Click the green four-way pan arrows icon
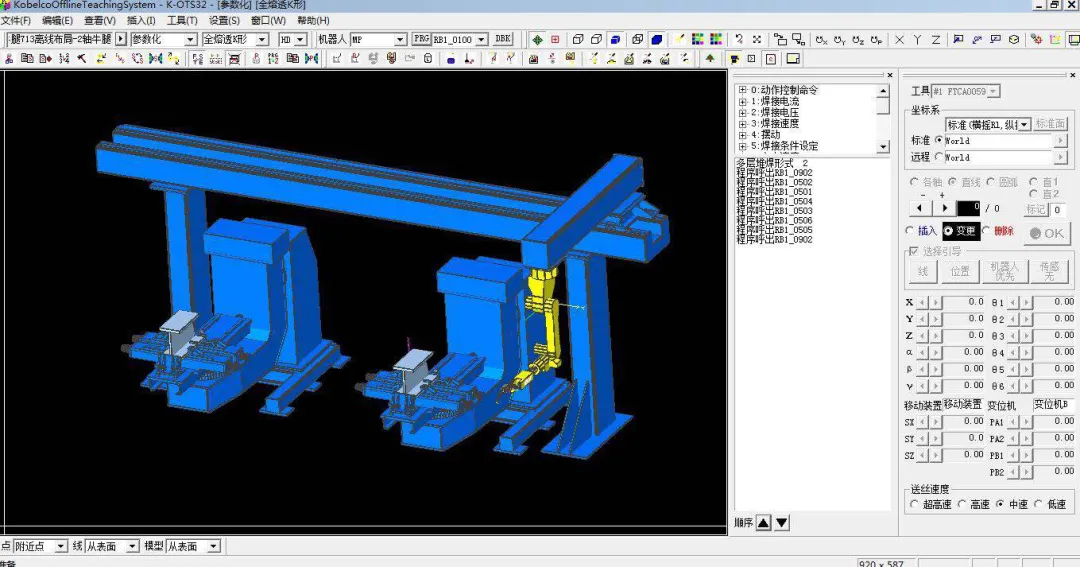Viewport: 1080px width, 567px height. point(537,40)
